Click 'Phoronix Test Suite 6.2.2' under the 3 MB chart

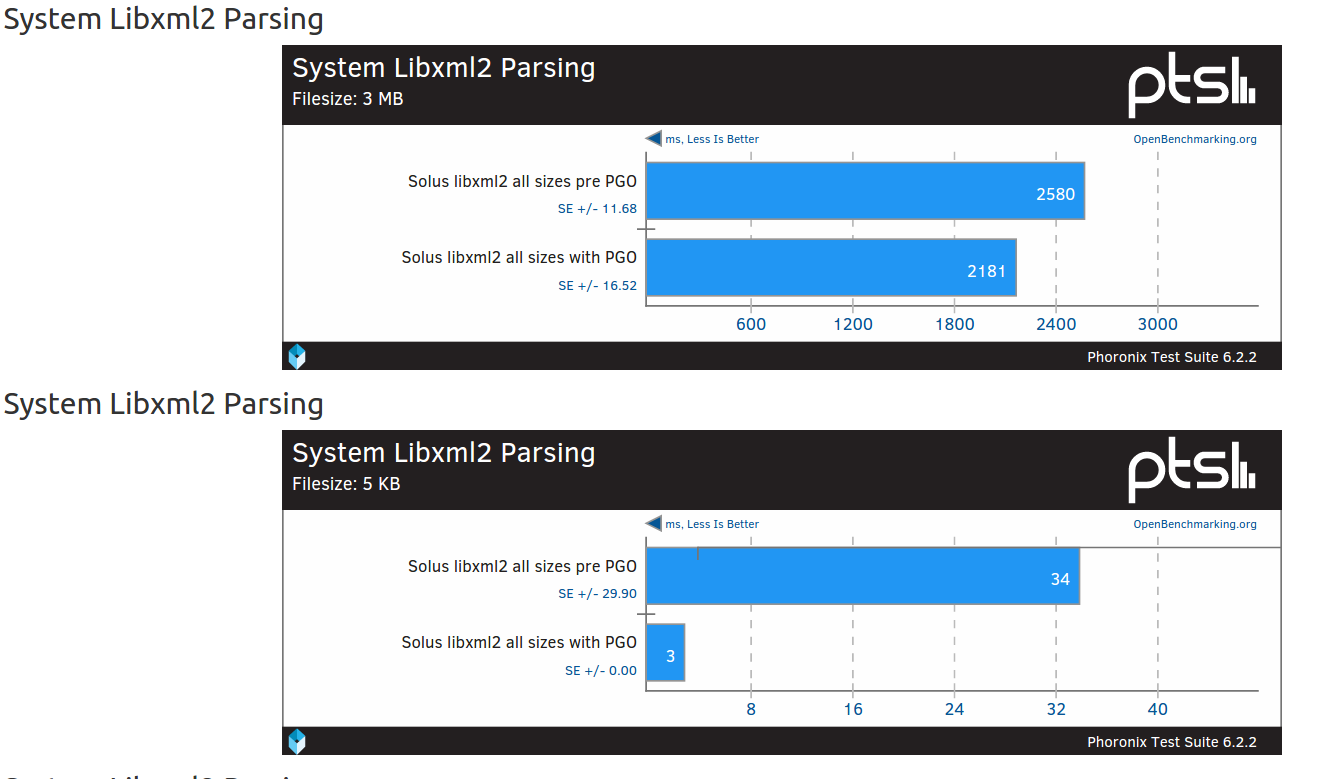[x=1171, y=357]
